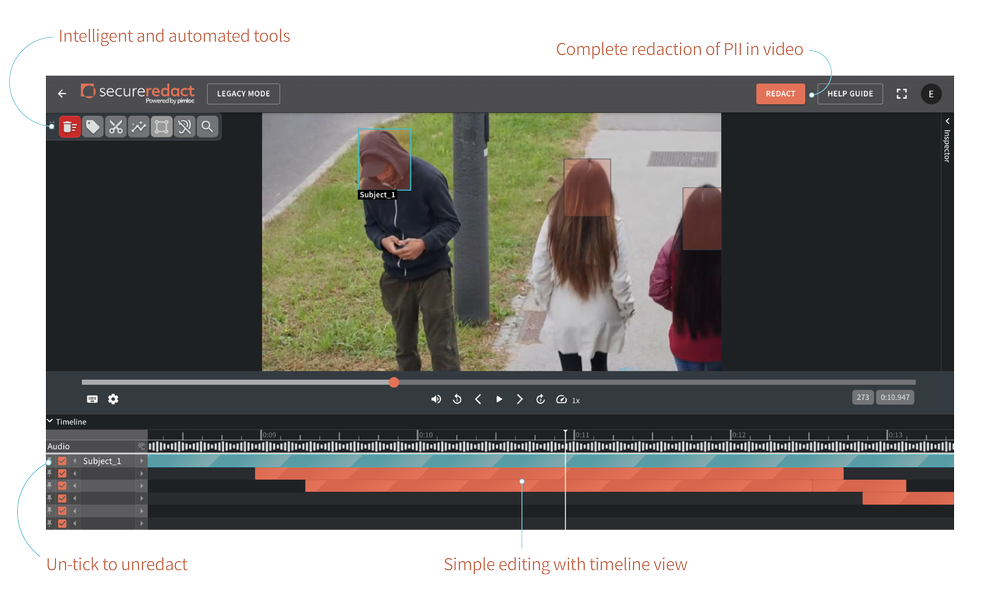
Task: Switch to Legacy Mode
Action: pos(243,93)
